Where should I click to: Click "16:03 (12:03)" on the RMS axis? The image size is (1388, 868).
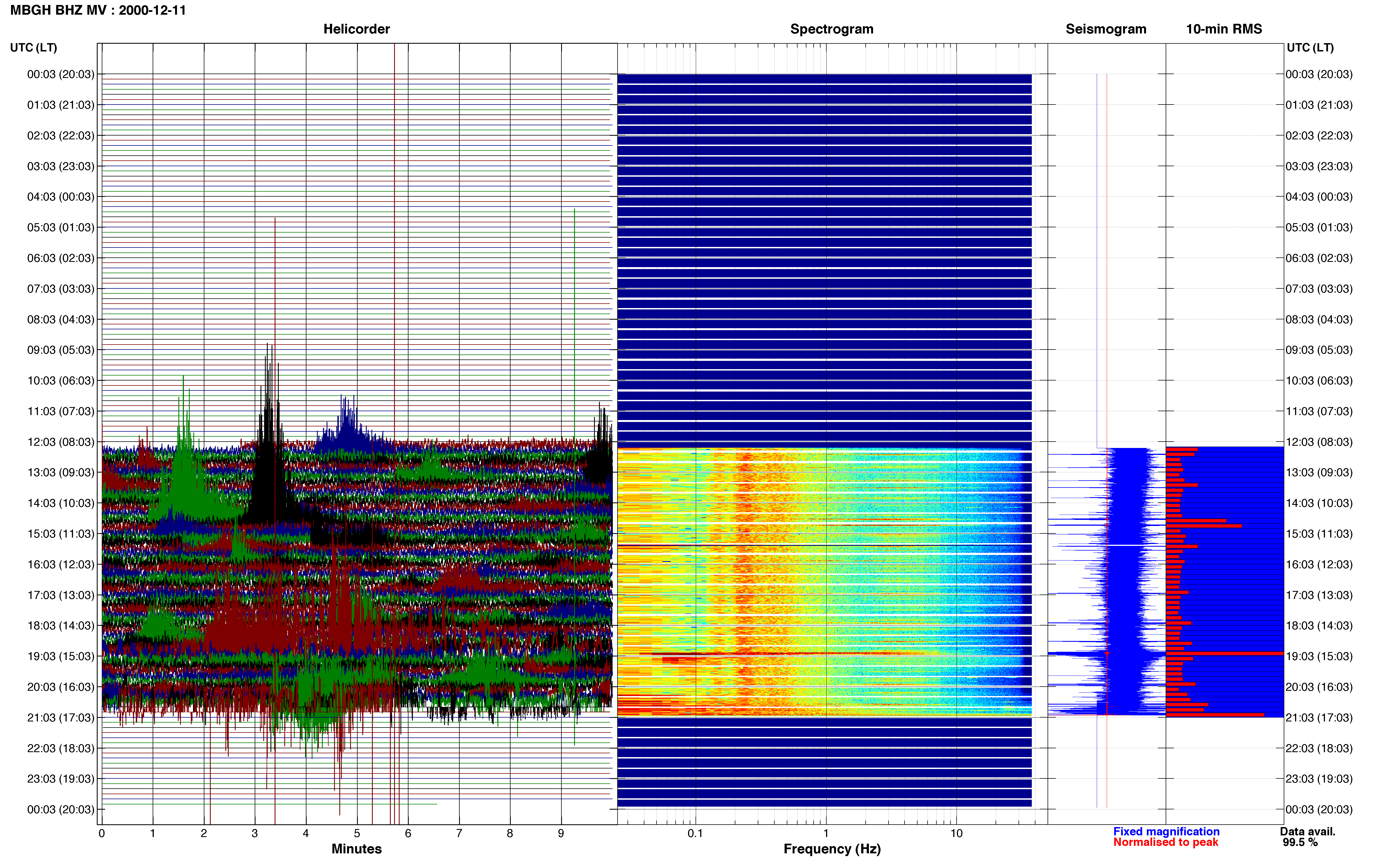coord(1319,564)
